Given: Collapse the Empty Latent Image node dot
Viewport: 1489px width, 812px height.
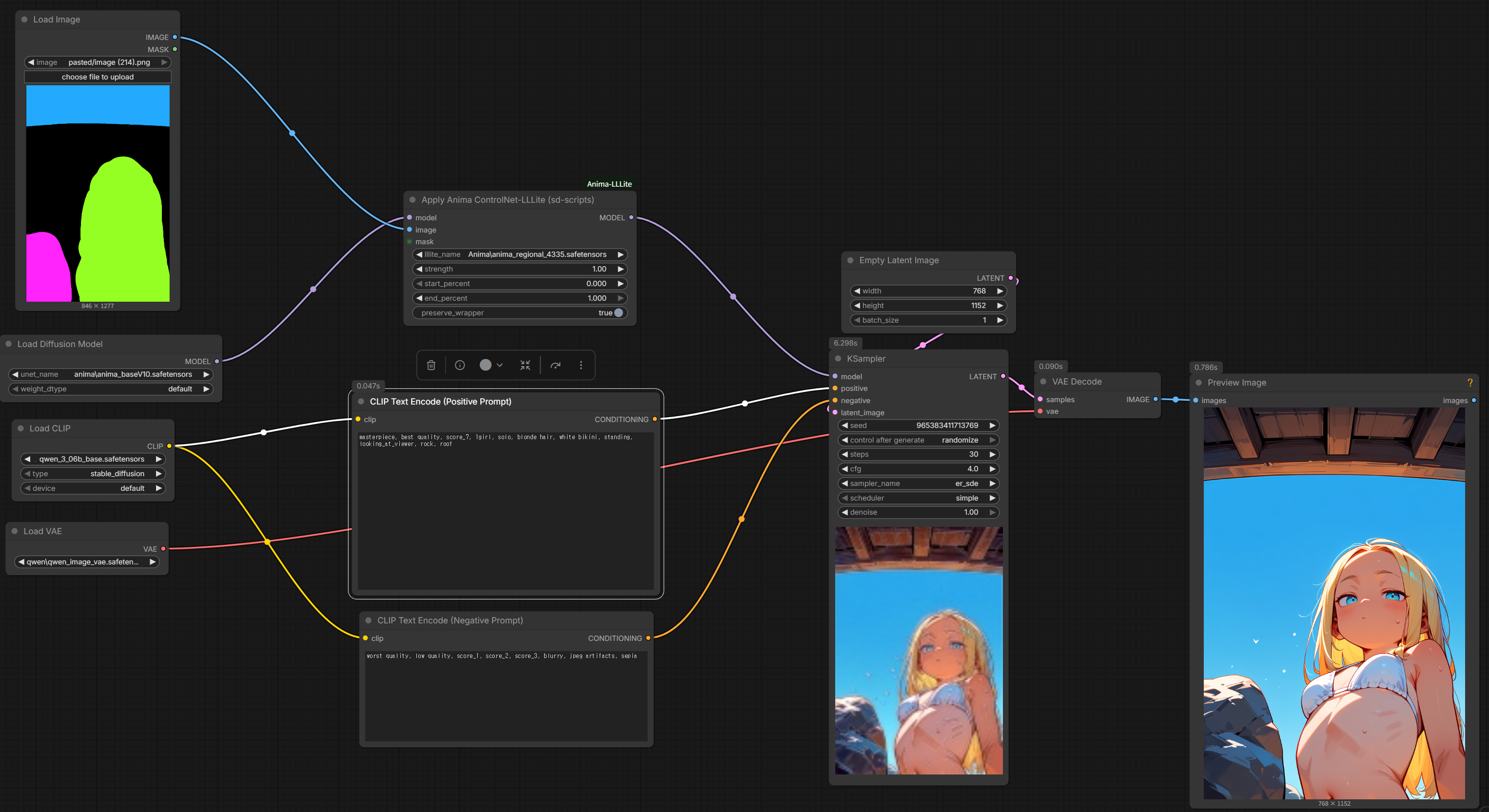Looking at the screenshot, I should tap(850, 261).
